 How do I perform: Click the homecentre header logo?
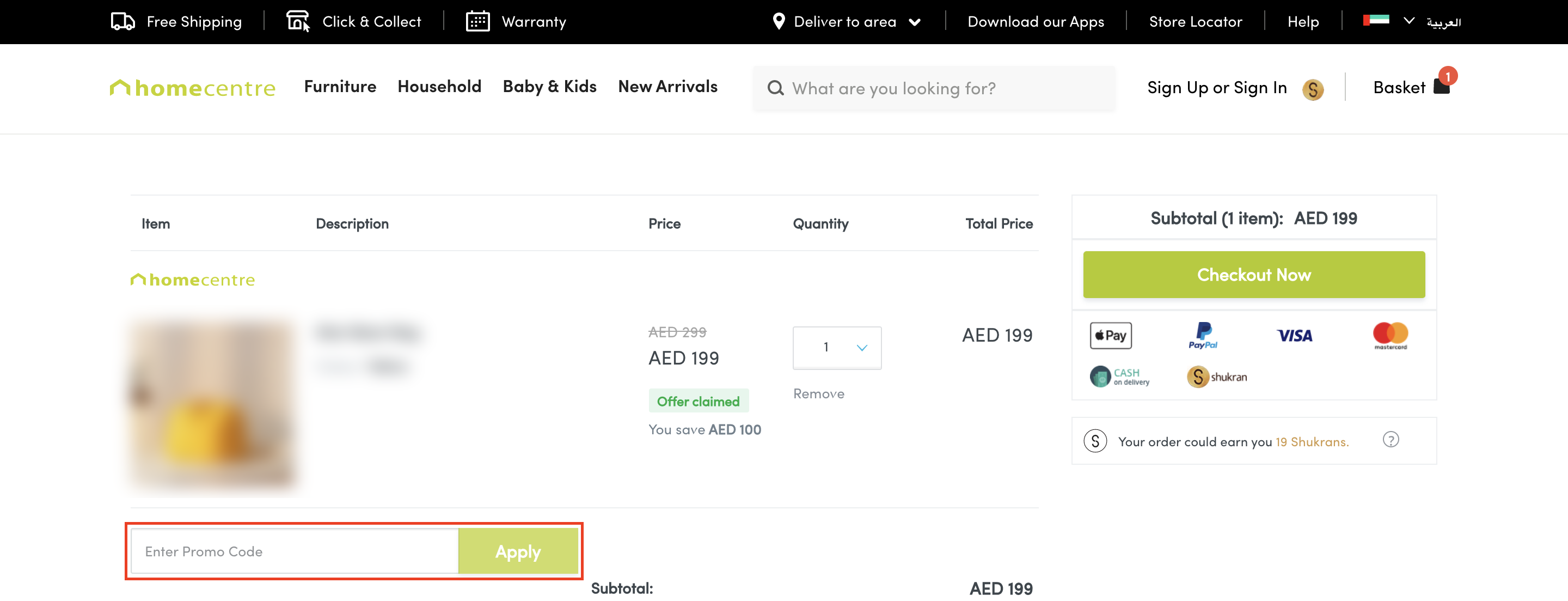(192, 88)
